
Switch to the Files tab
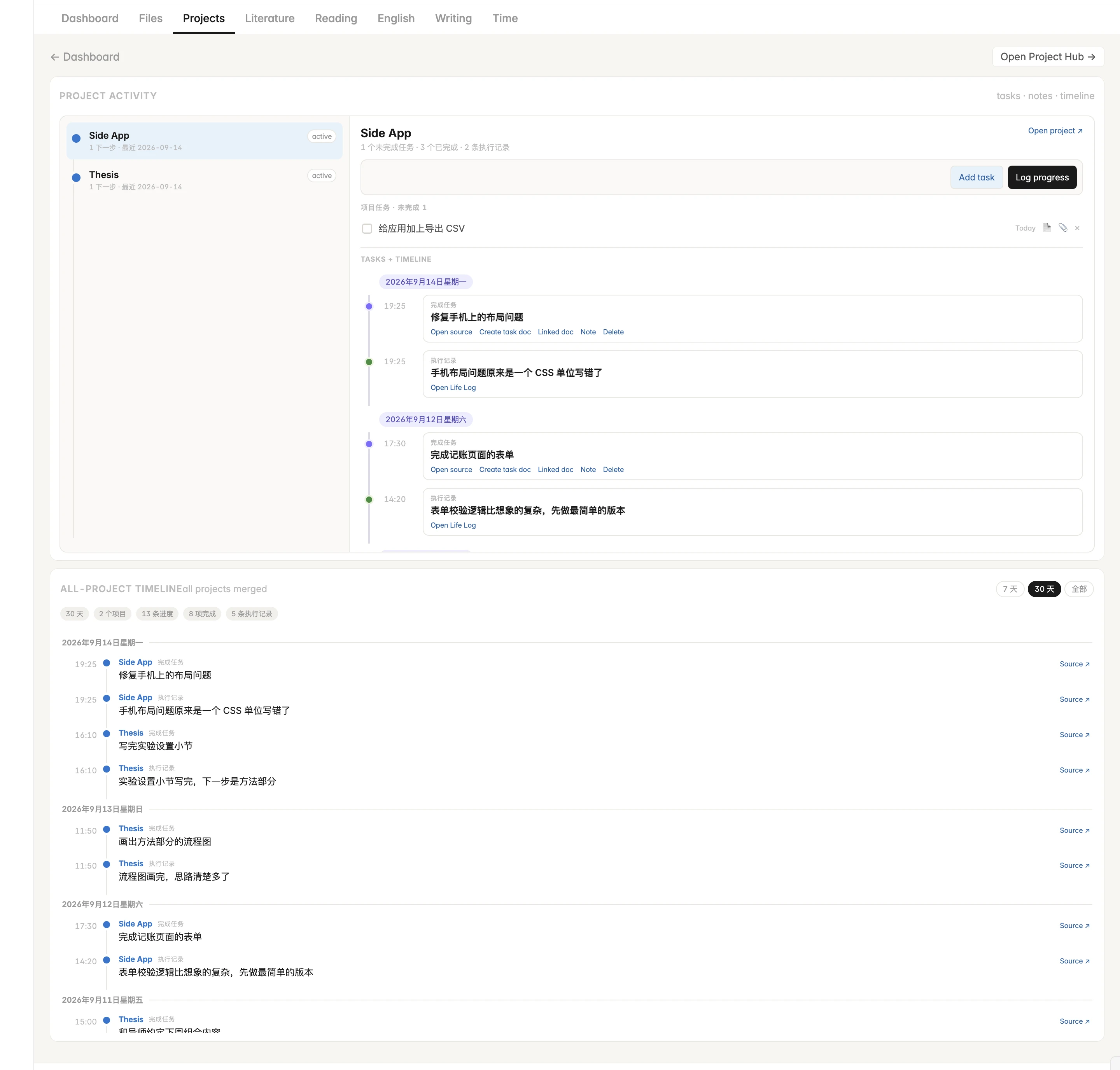[150, 18]
